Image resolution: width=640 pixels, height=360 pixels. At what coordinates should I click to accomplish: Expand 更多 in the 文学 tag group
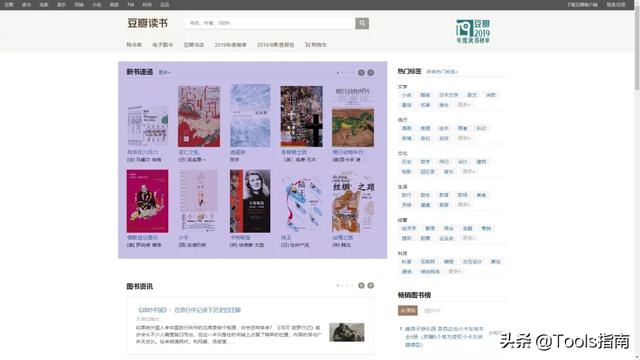pos(464,105)
